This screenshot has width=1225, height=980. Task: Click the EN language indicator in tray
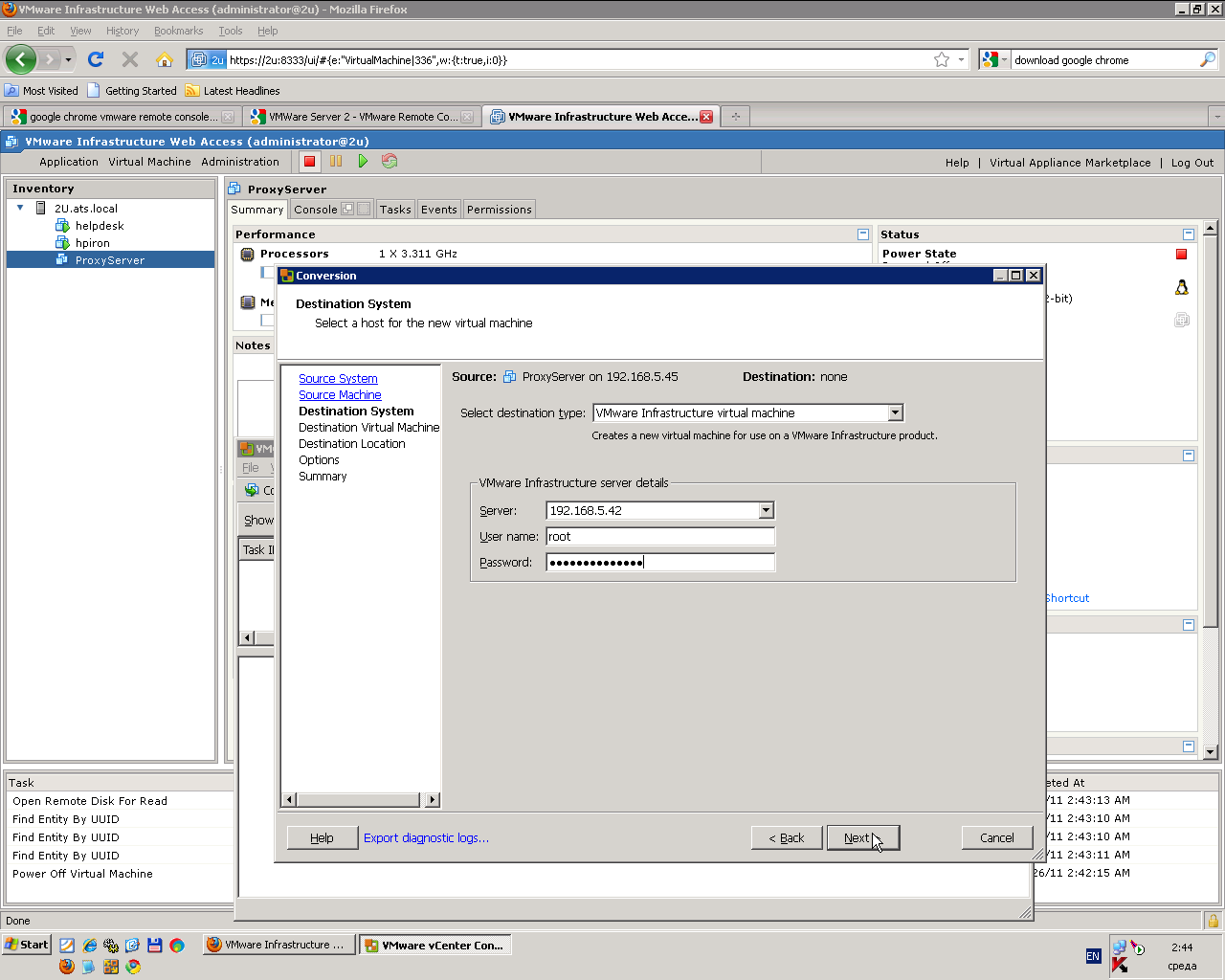coord(1093,956)
